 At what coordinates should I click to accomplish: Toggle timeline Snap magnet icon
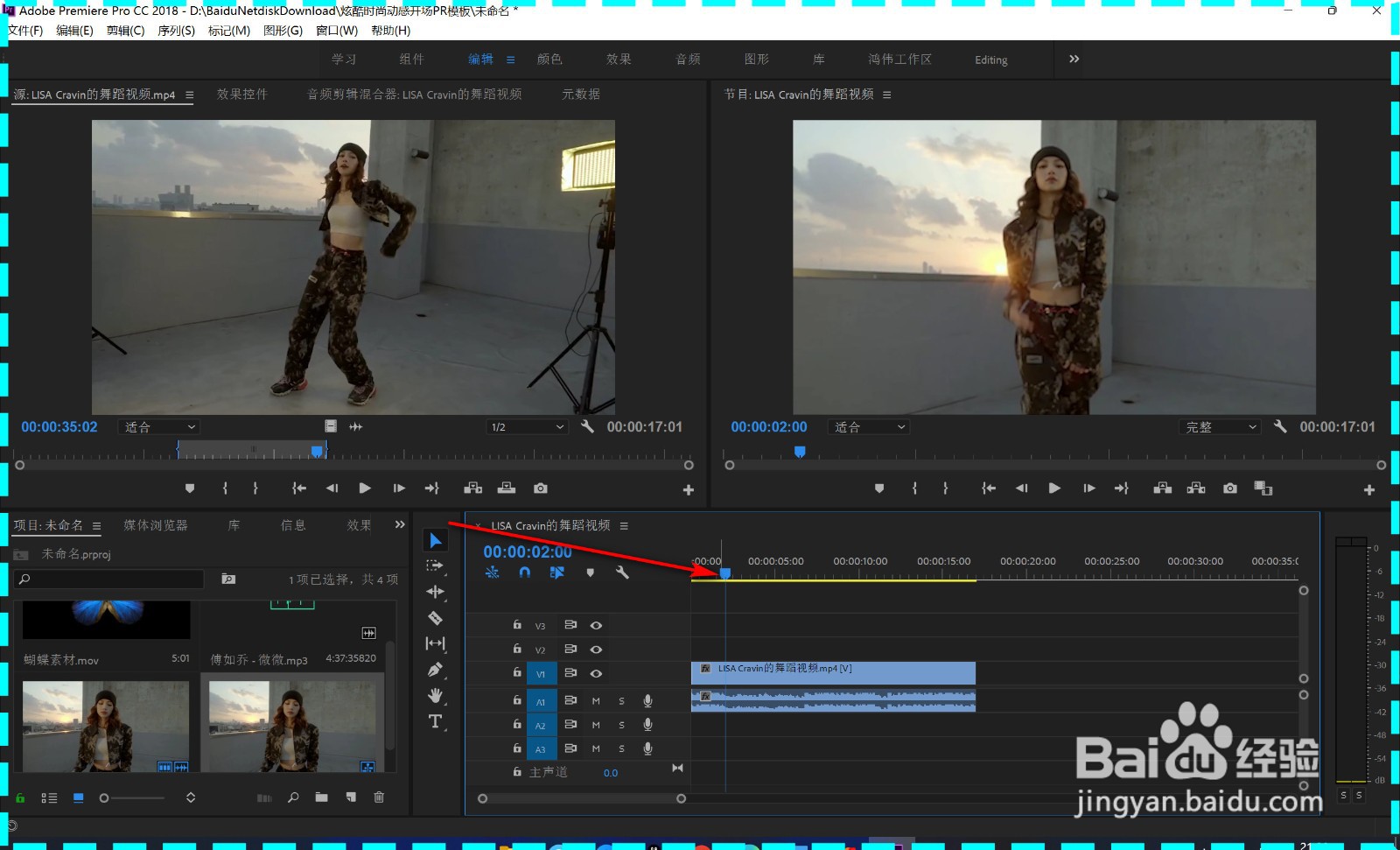click(525, 573)
